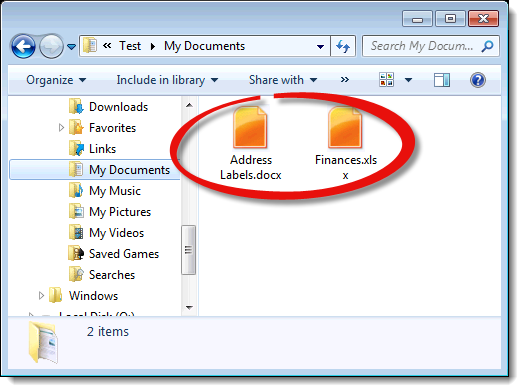The height and width of the screenshot is (392, 524).
Task: Click into Search My Documents field
Action: (422, 46)
